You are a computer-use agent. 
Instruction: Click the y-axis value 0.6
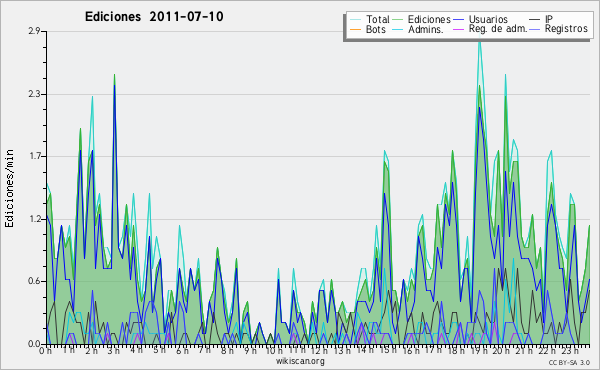click(34, 281)
